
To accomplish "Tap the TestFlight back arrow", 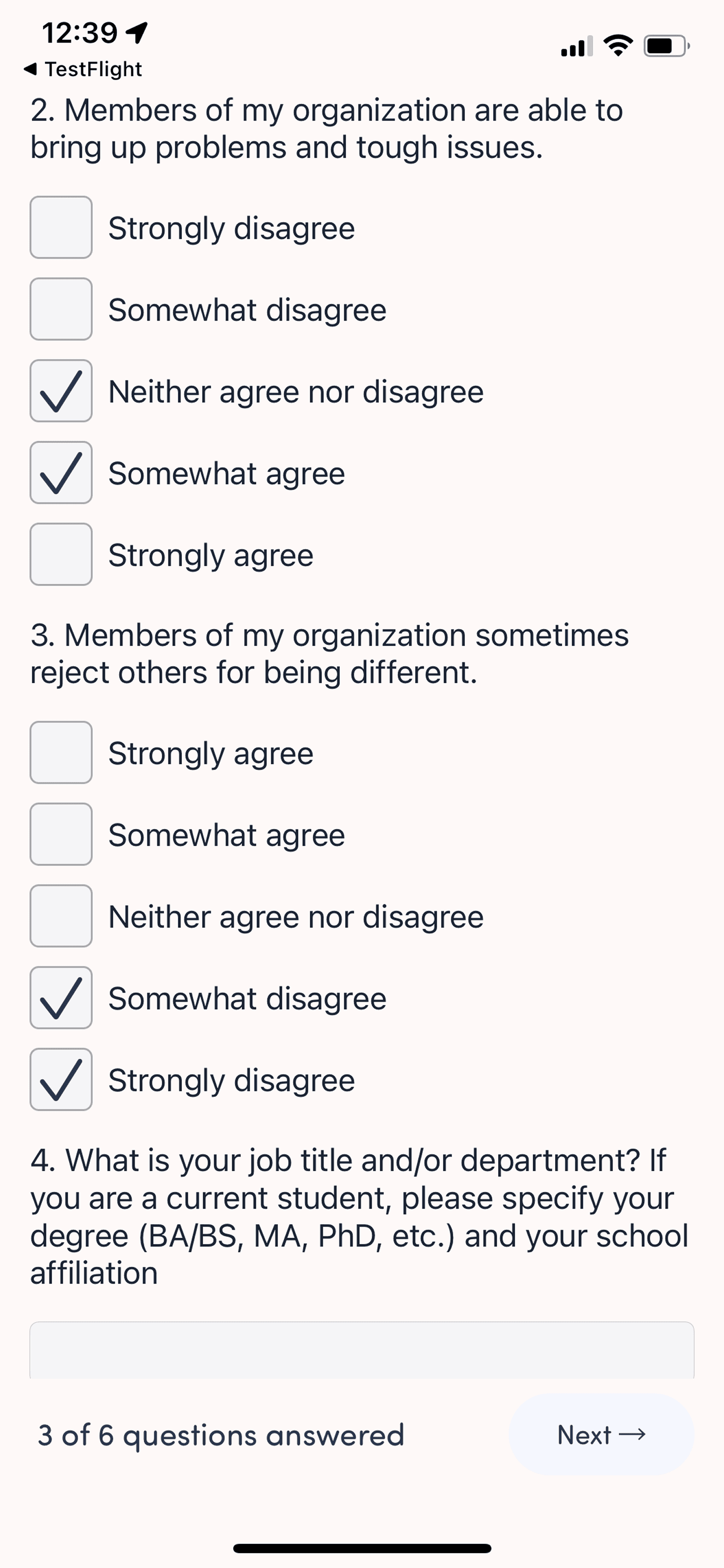I will point(30,70).
